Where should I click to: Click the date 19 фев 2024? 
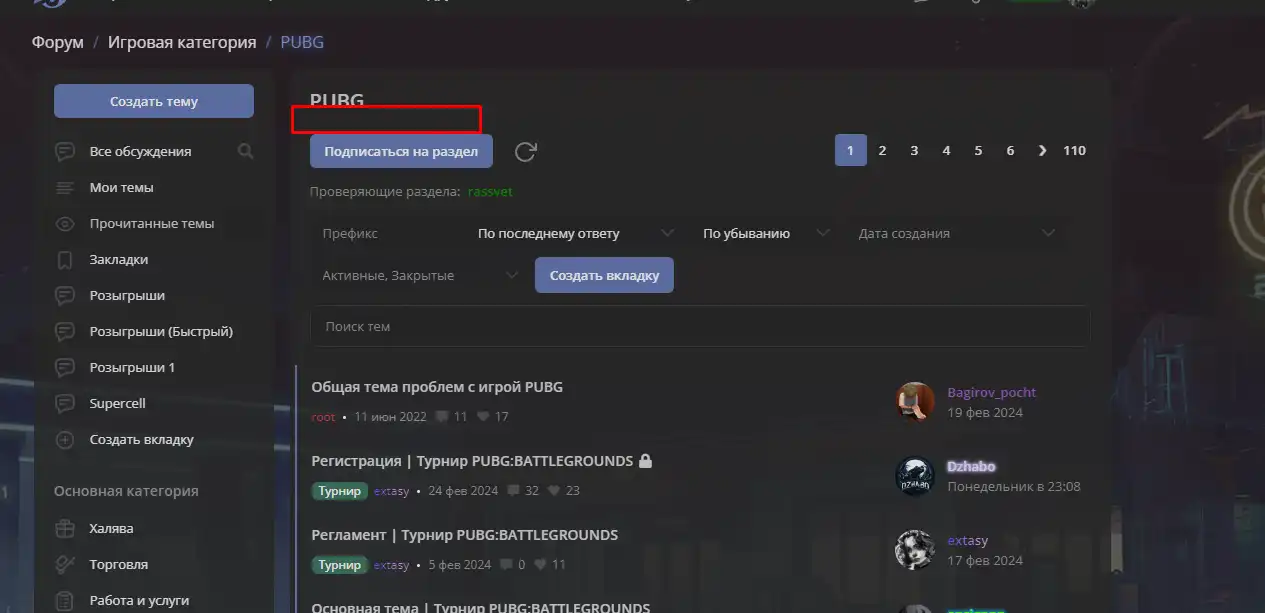pyautogui.click(x=985, y=412)
